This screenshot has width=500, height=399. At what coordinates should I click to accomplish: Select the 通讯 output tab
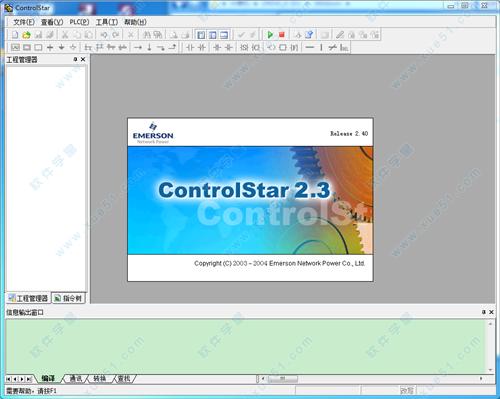[76, 379]
